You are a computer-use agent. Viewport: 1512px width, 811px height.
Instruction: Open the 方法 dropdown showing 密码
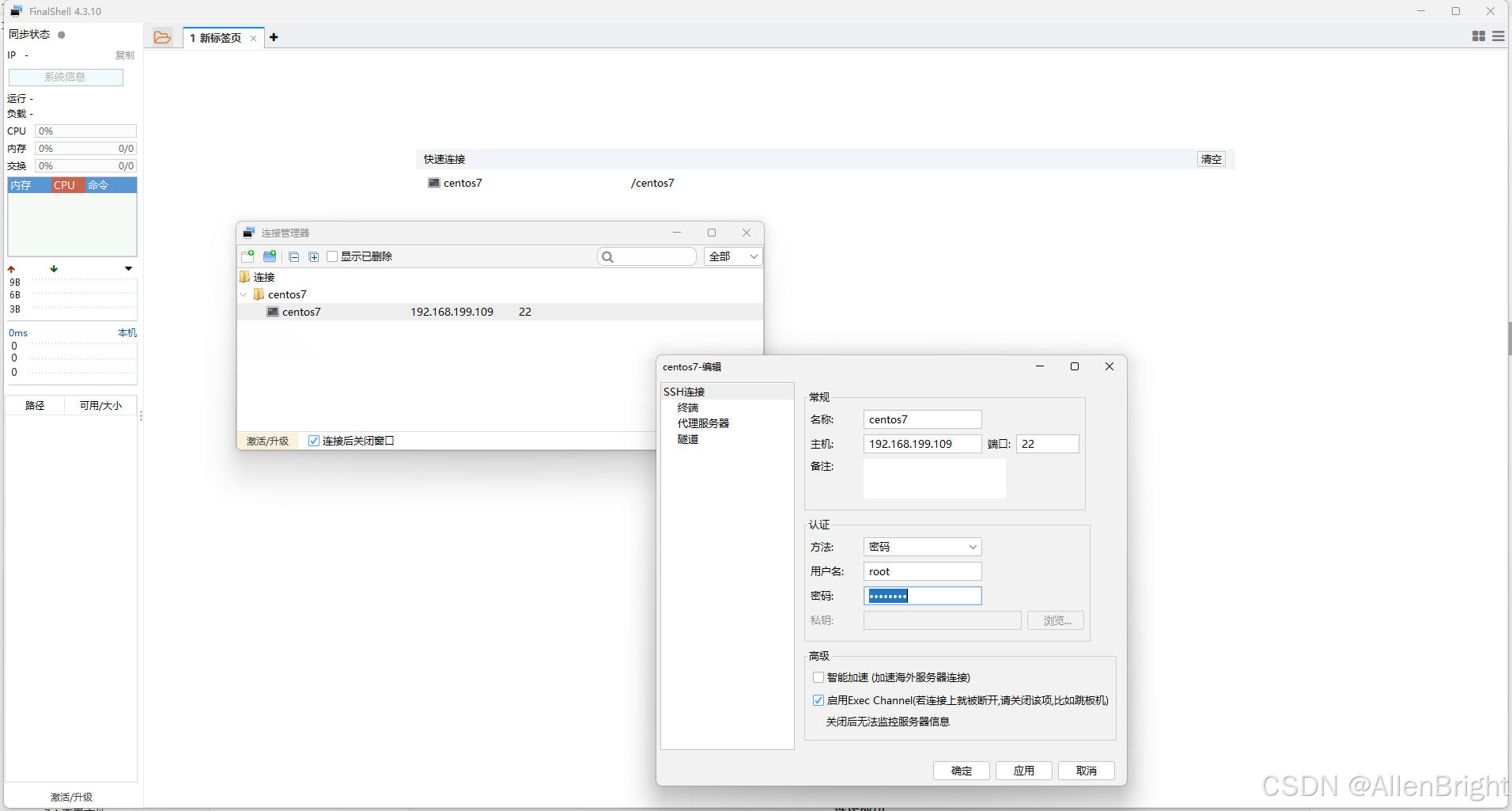click(x=922, y=547)
